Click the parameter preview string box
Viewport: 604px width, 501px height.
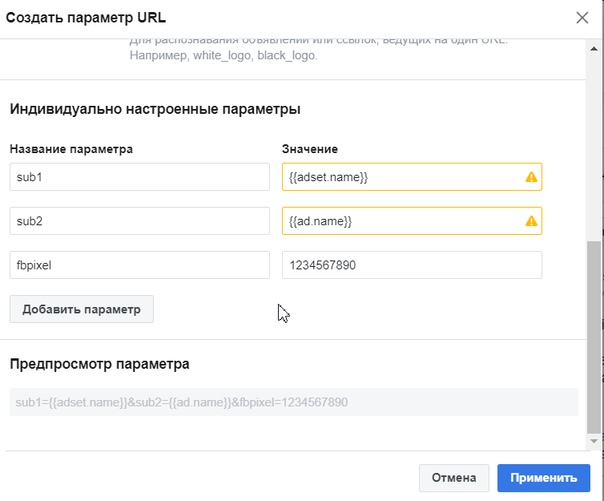pos(294,402)
